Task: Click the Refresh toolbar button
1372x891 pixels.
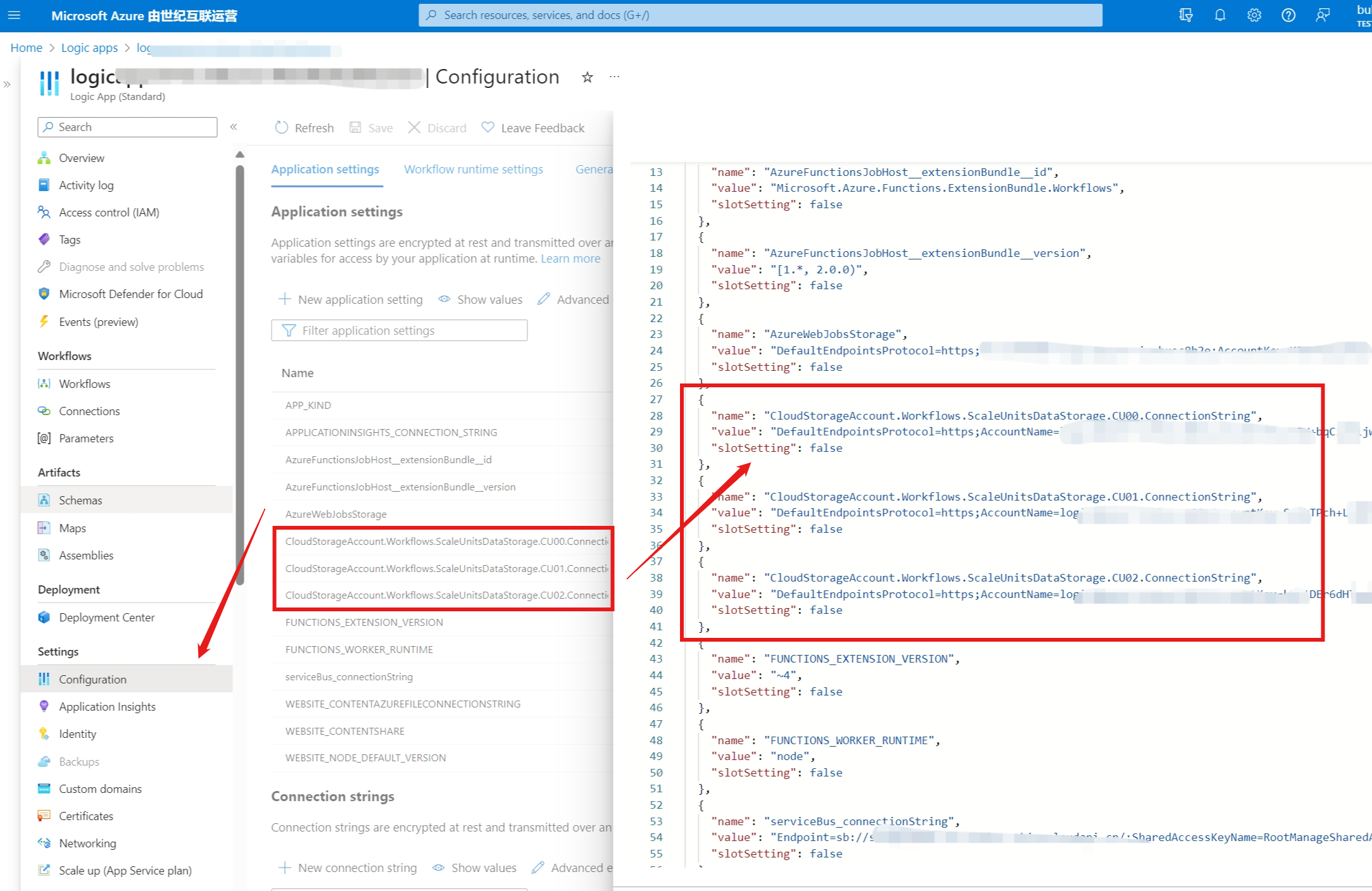Action: [x=305, y=128]
